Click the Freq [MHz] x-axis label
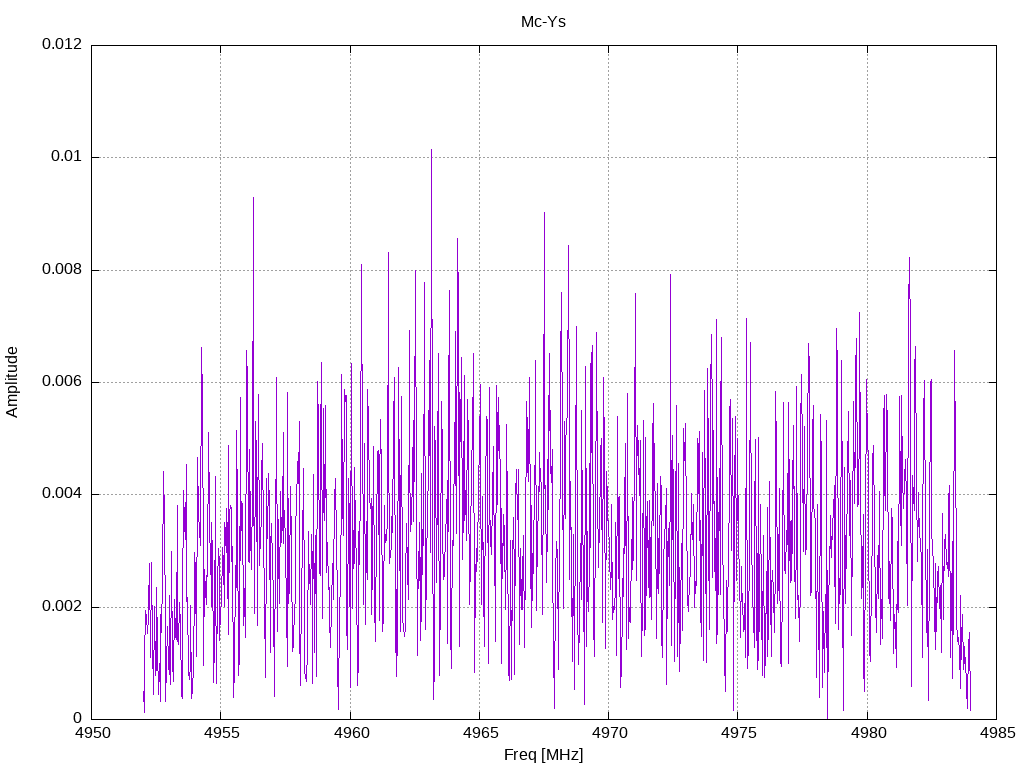This screenshot has height=768, width=1024. 543,755
